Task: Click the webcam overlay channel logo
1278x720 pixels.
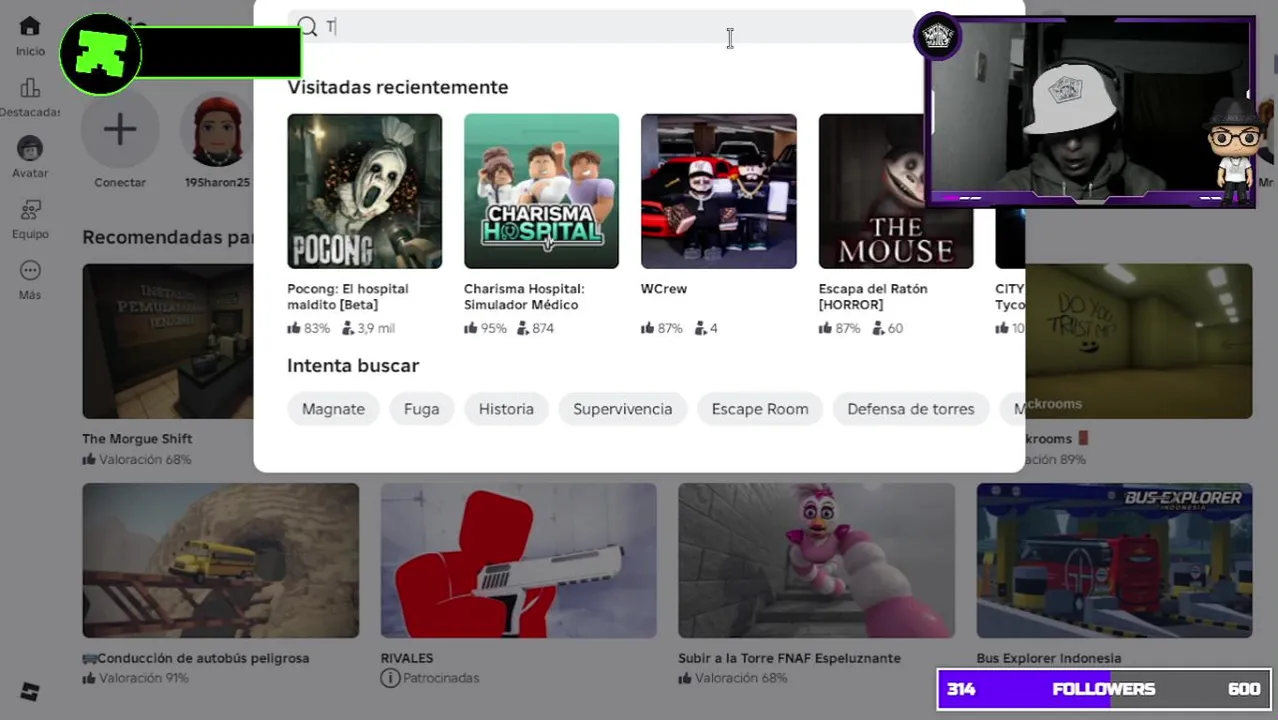Action: 938,37
